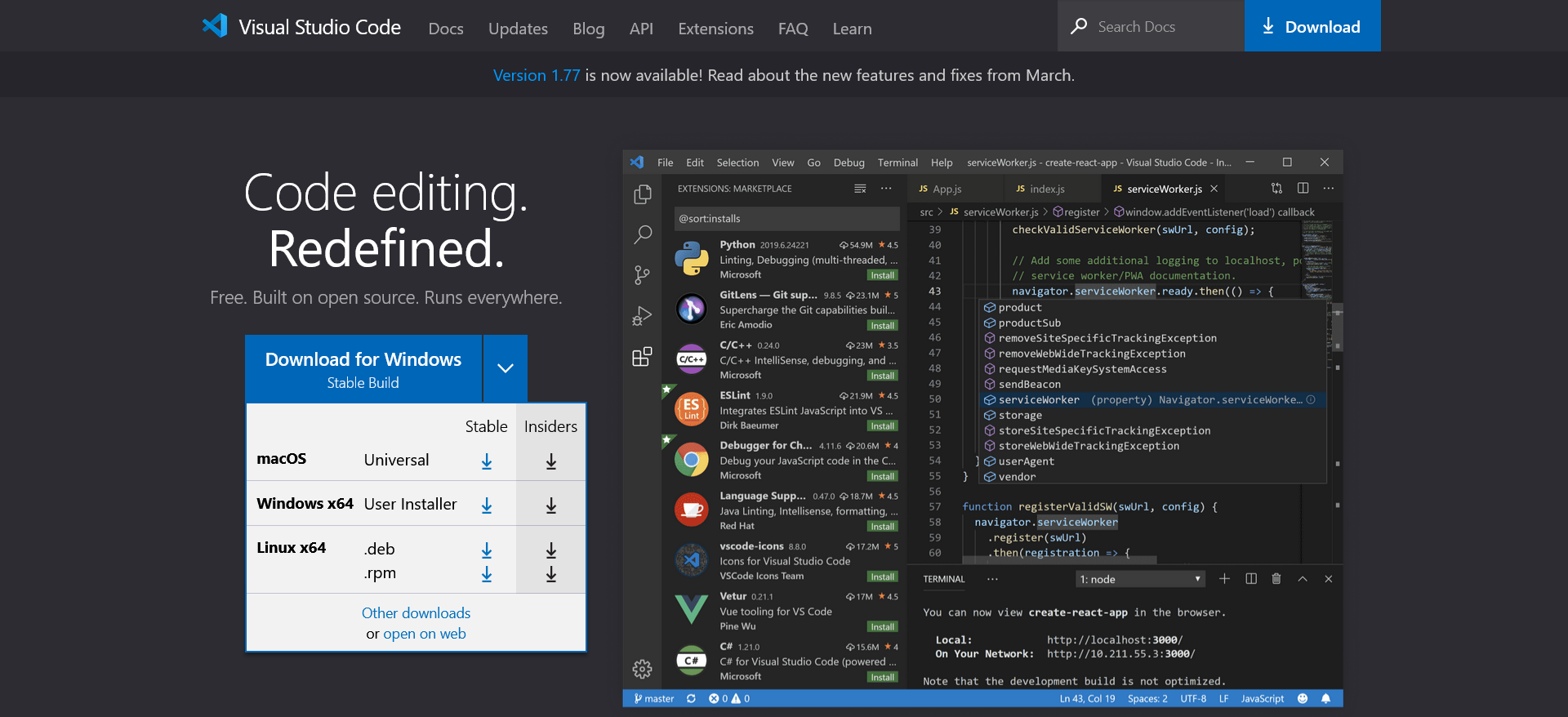Viewport: 1568px width, 717px height.
Task: Click 'Spaces: 2' in status bar
Action: coord(1147,698)
